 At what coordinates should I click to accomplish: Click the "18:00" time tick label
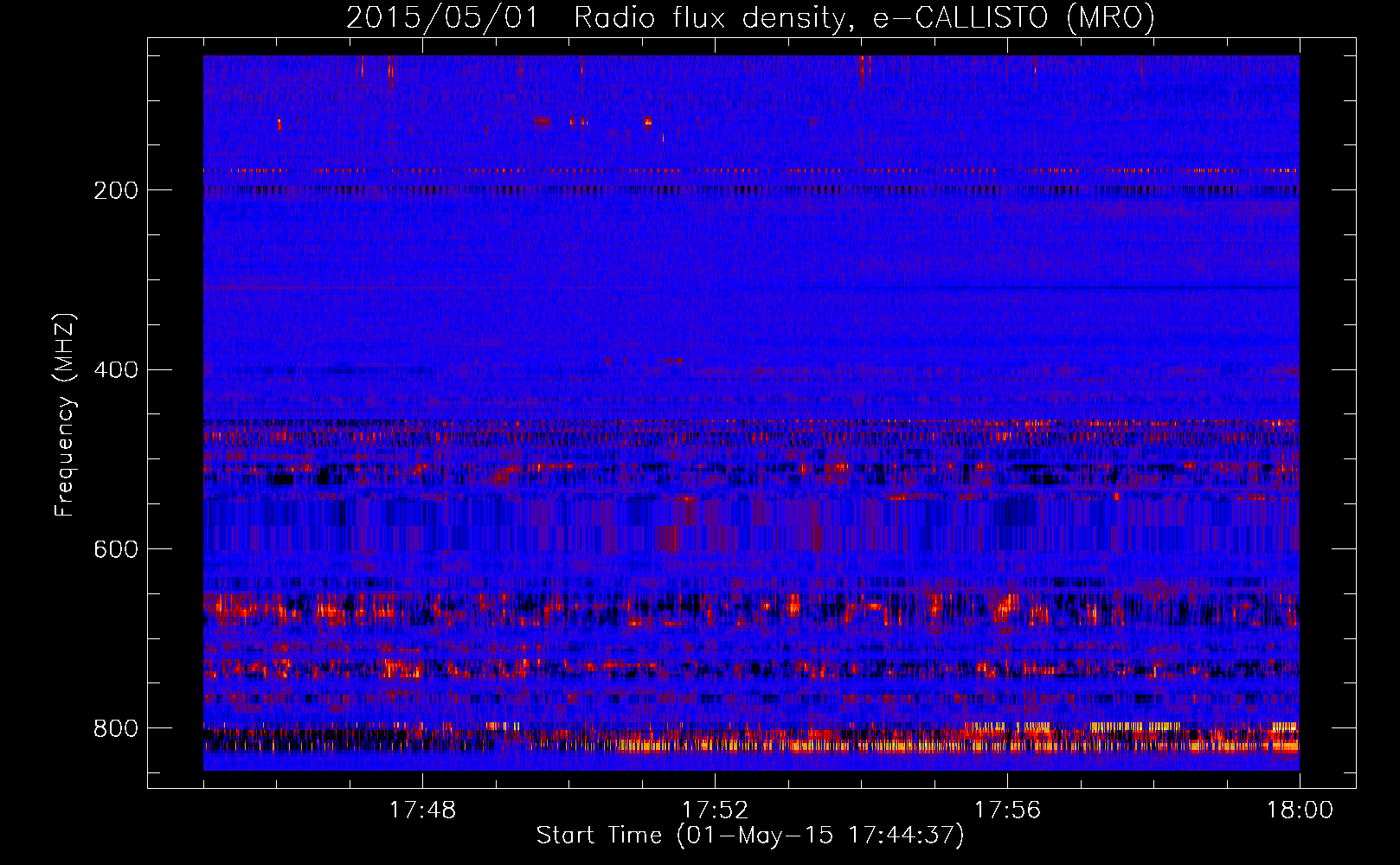(x=1300, y=811)
